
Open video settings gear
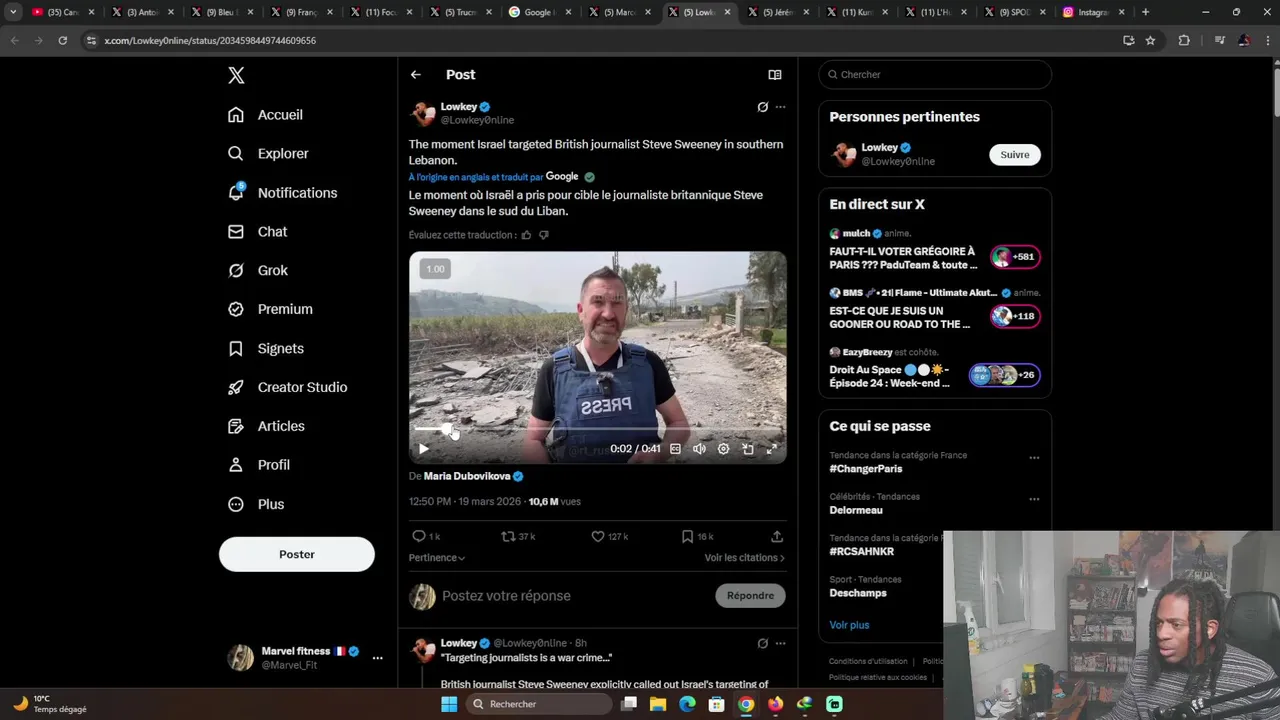(723, 449)
